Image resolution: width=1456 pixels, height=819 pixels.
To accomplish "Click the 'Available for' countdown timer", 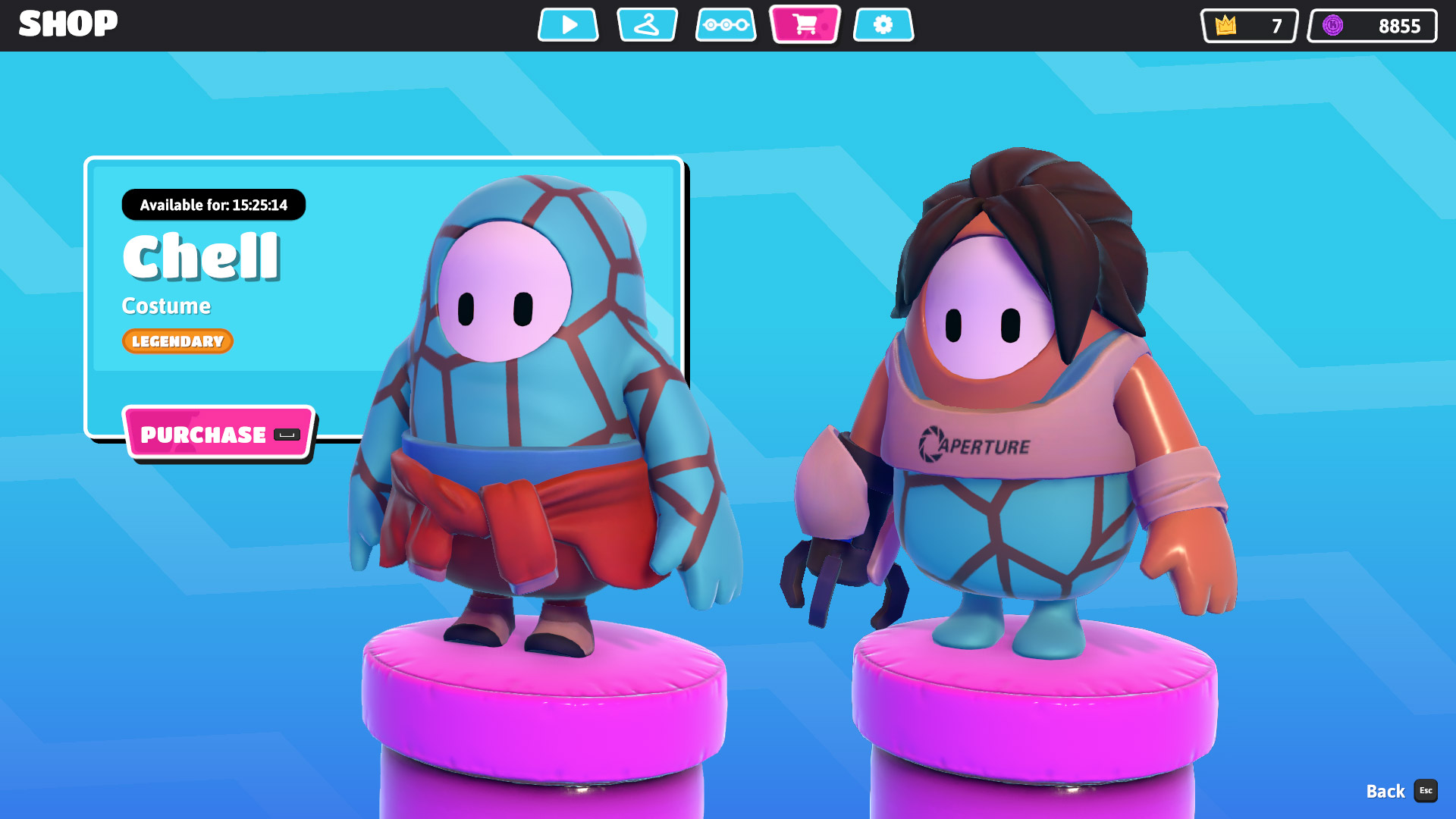I will [213, 205].
